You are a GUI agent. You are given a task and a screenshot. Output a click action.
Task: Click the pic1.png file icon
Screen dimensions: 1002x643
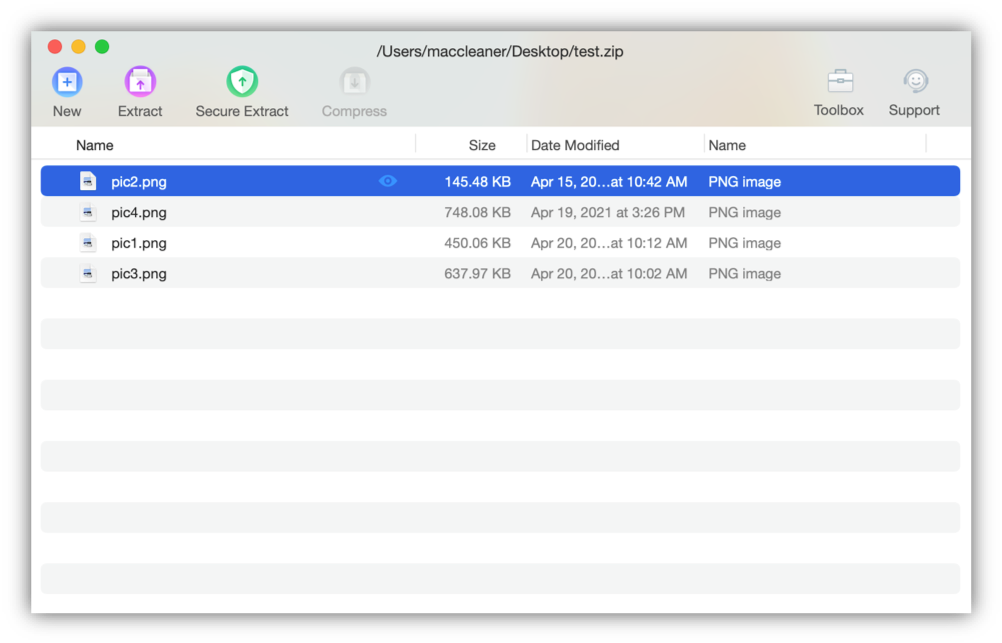tap(89, 243)
